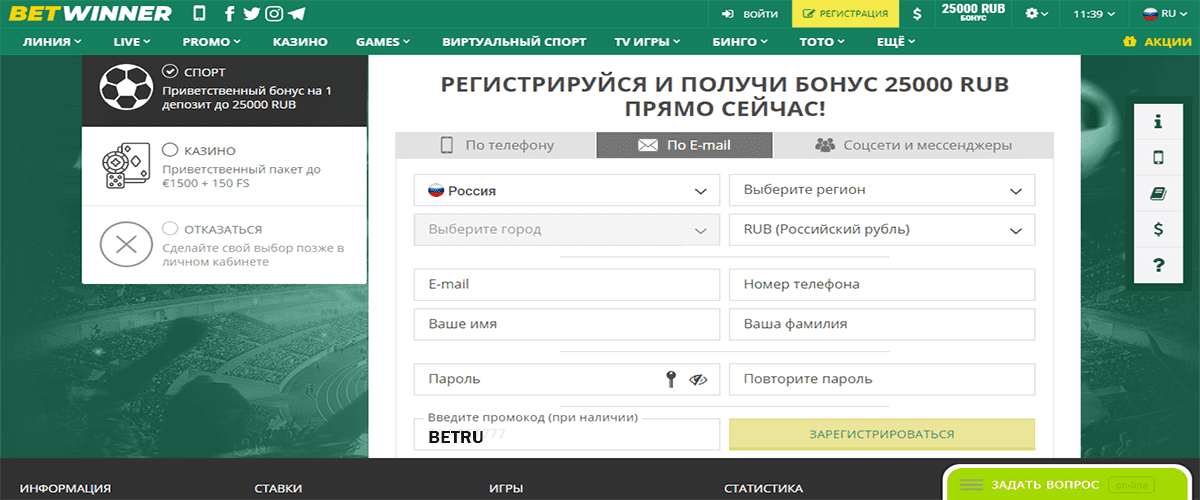
Task: Select the Казино bonus radio option
Action: 169,150
